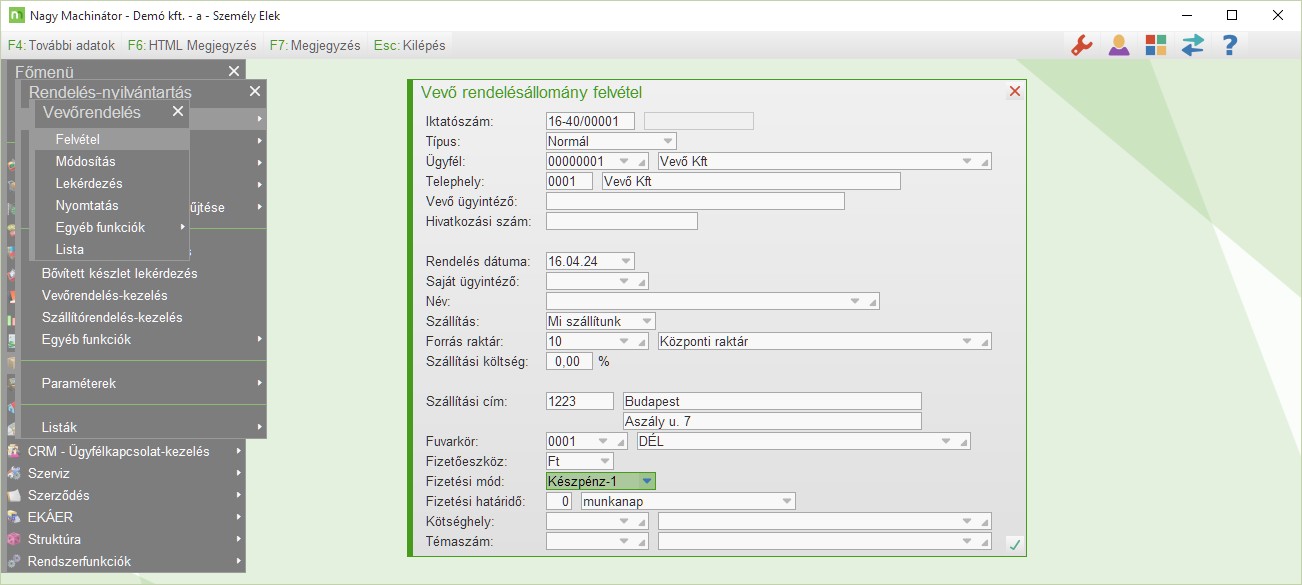Click the Hivatkozási szám input field
Screen dimensions: 1302x585
621,221
